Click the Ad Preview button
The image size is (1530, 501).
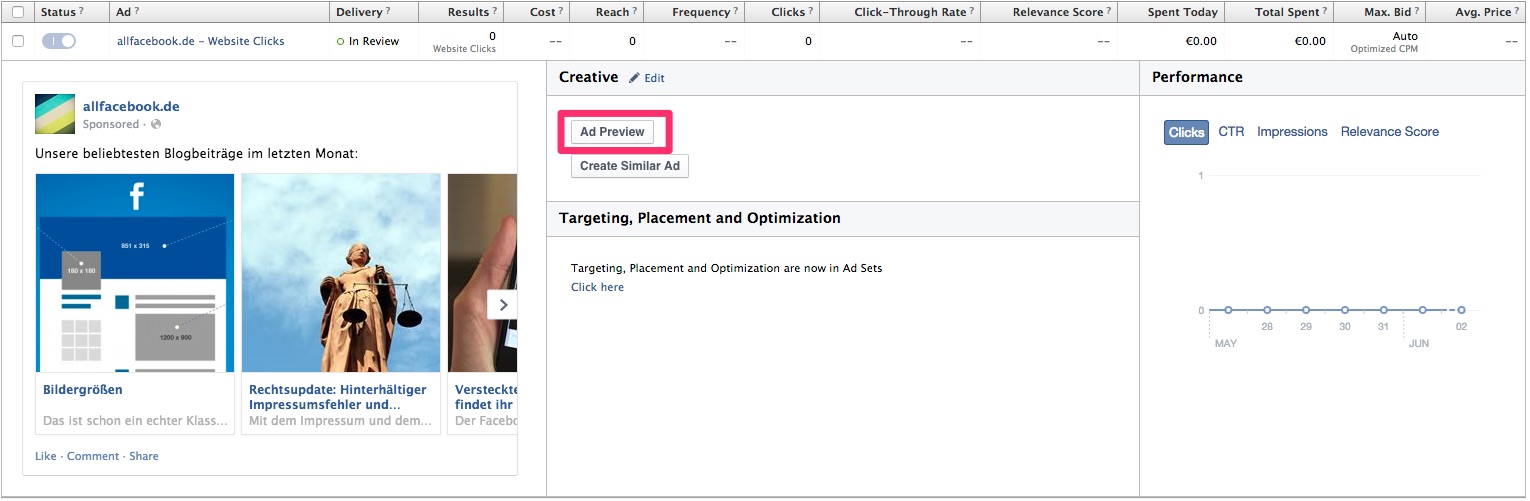click(x=612, y=132)
